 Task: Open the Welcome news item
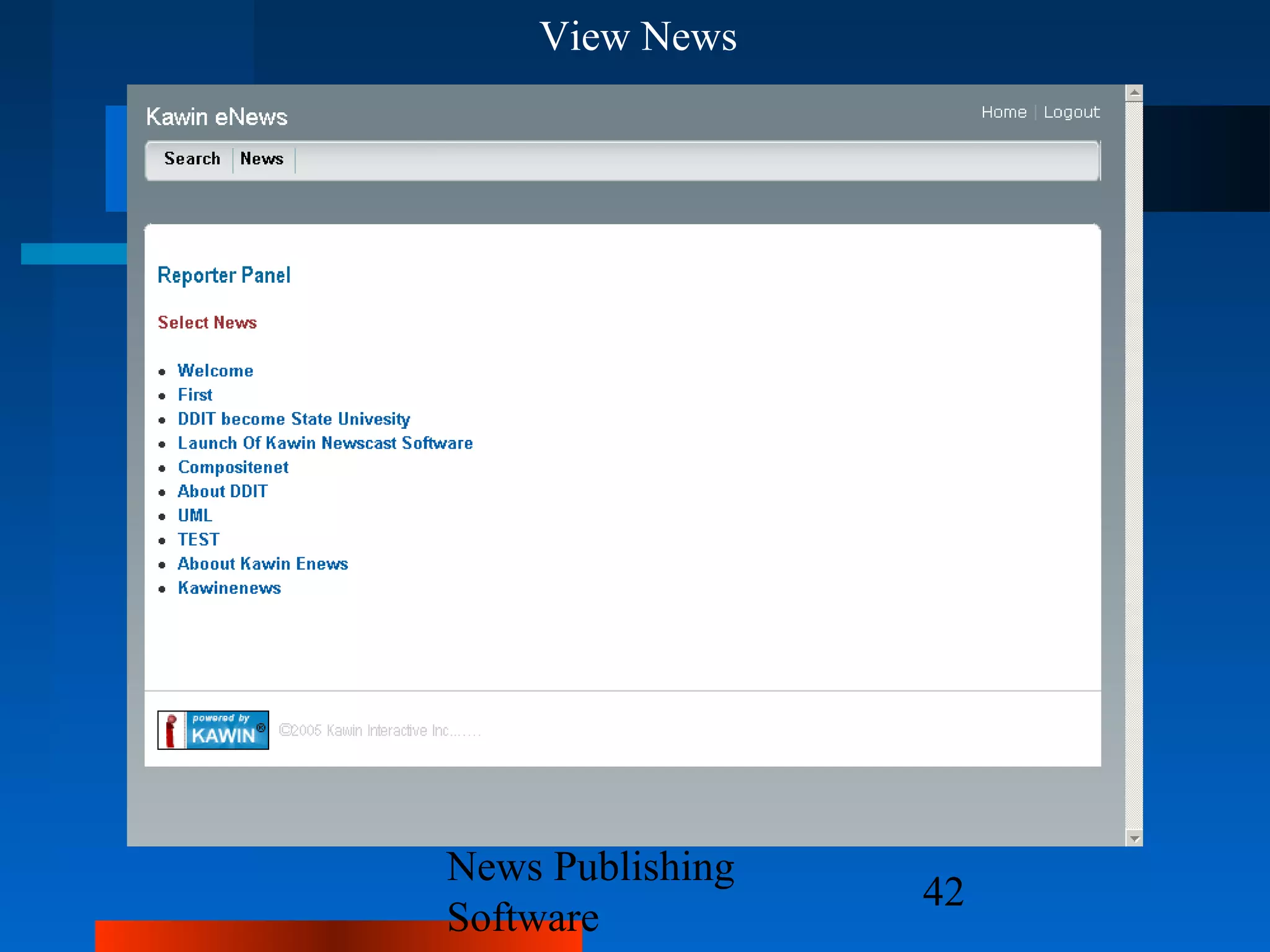(215, 371)
